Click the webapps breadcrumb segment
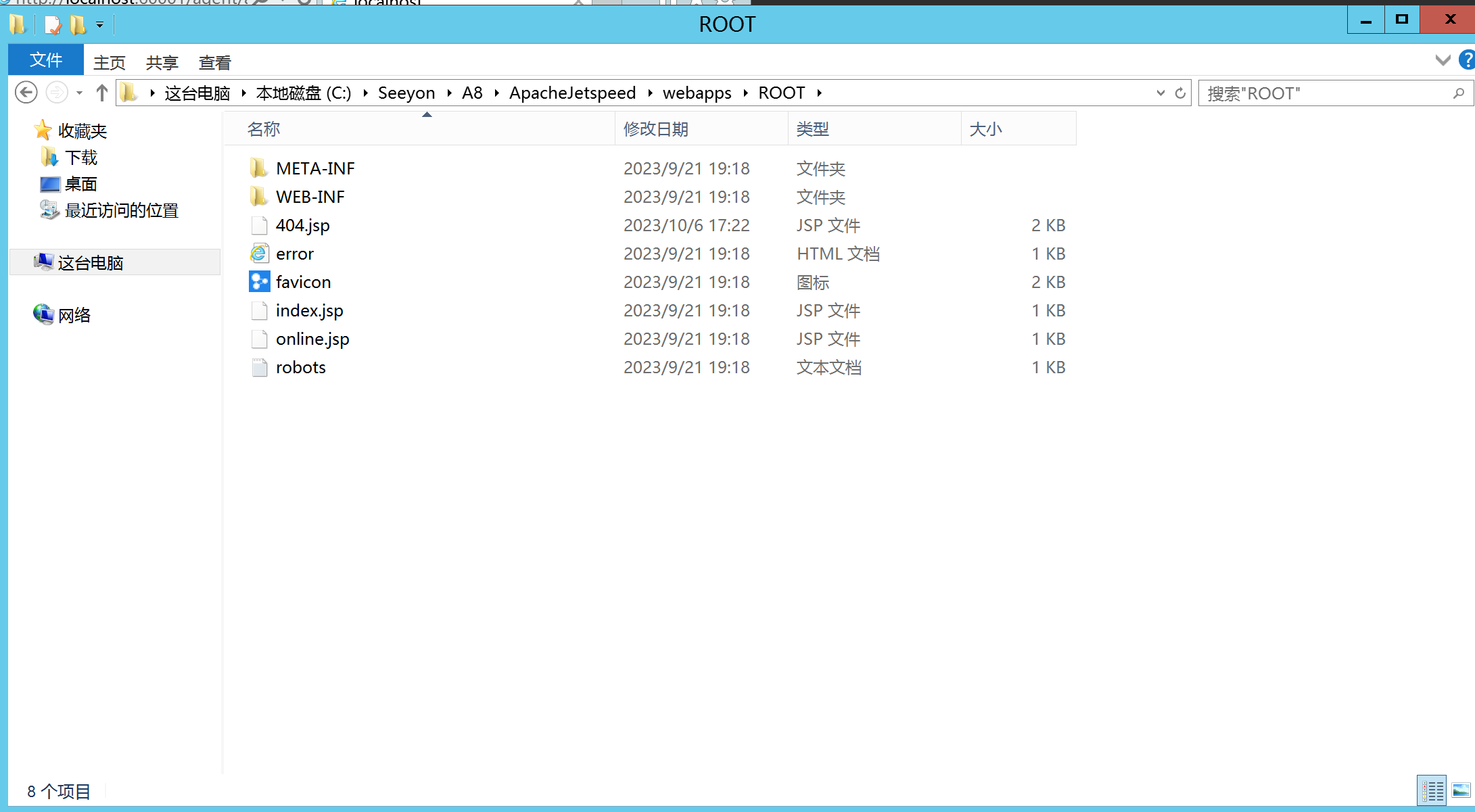 coord(697,93)
